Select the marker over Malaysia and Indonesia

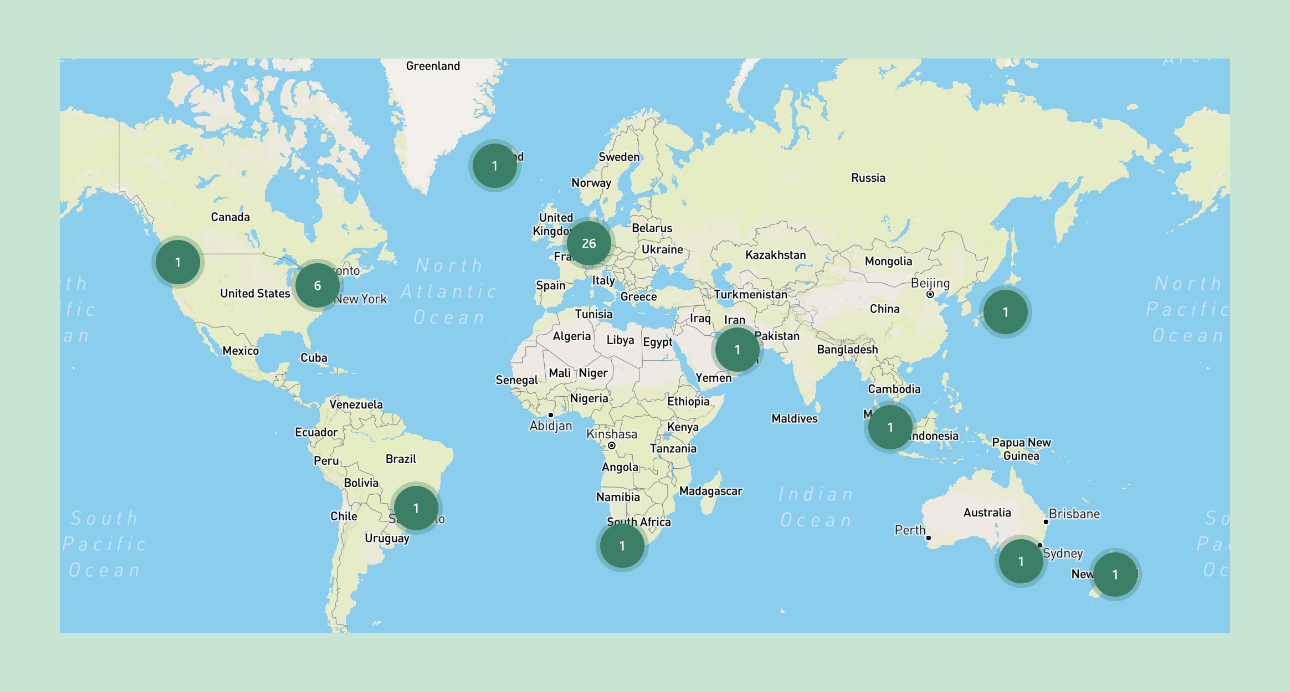pos(888,427)
